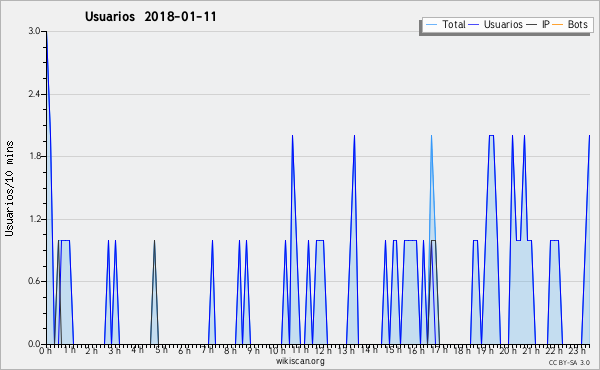This screenshot has height=370, width=600.
Task: Click the '4 h' x-axis label
Action: pyautogui.click(x=137, y=350)
